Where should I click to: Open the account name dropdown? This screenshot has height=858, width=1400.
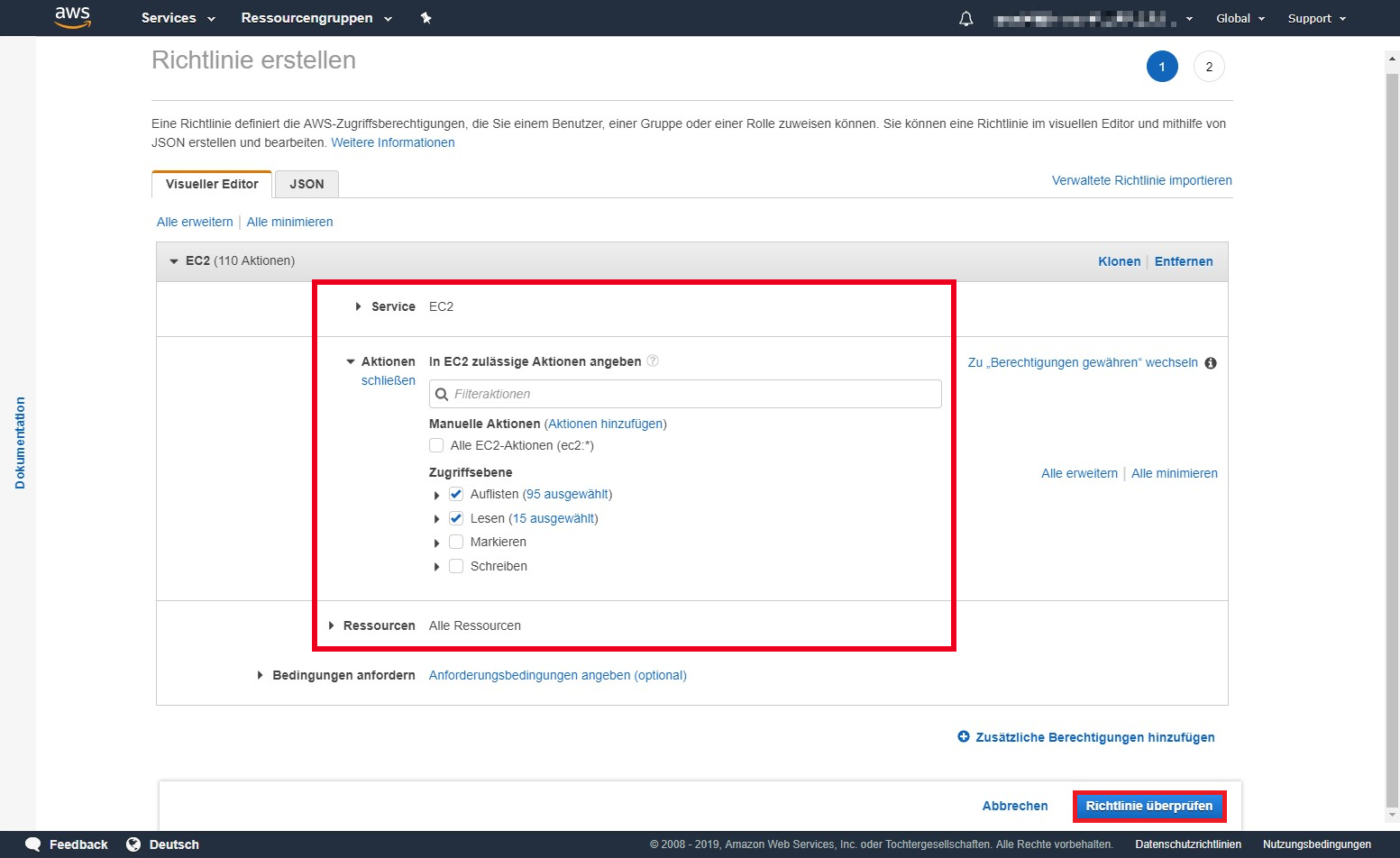pos(1093,18)
